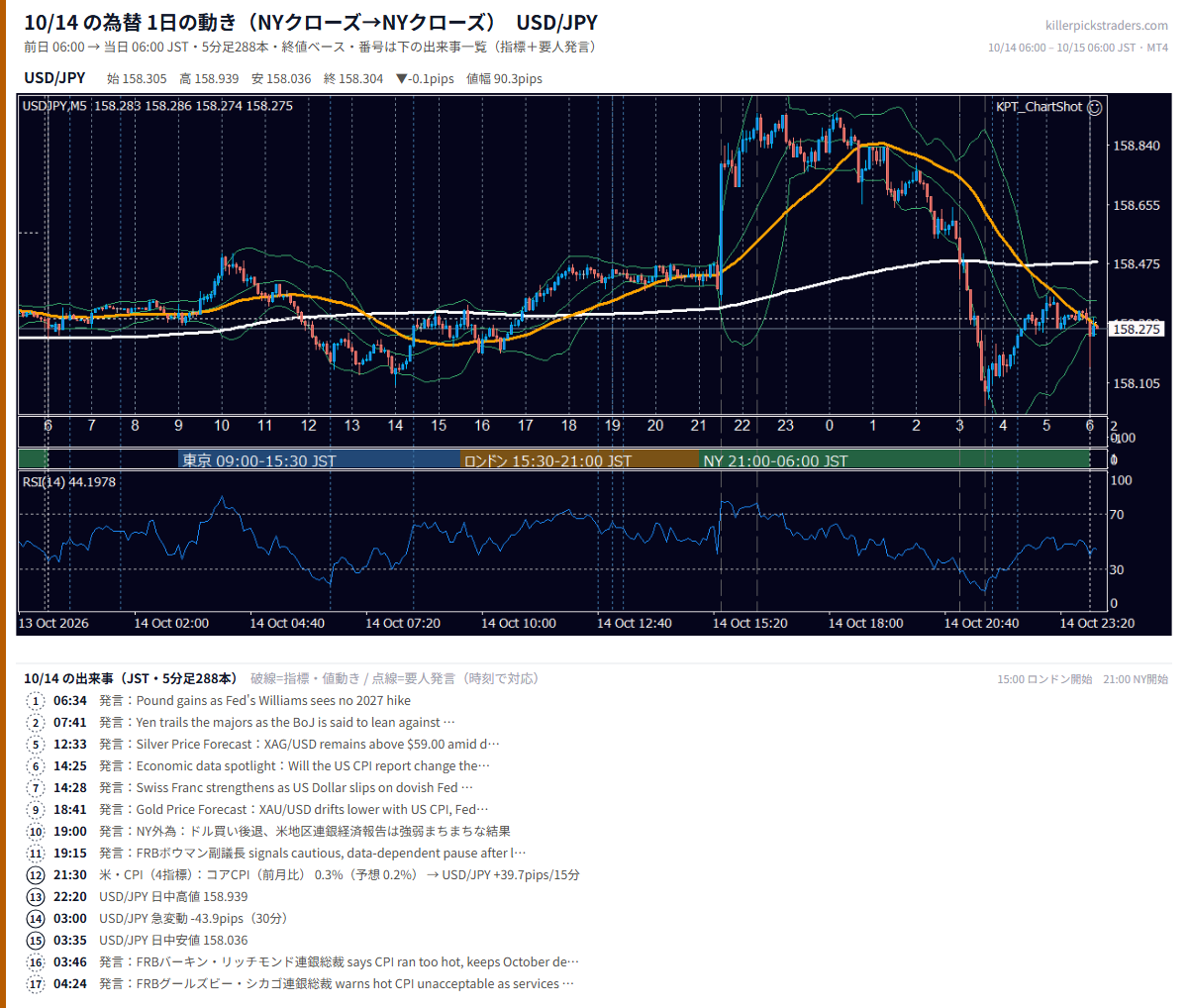
Task: Click the USDJPY,M5 chart symbol label
Action: tap(54, 106)
